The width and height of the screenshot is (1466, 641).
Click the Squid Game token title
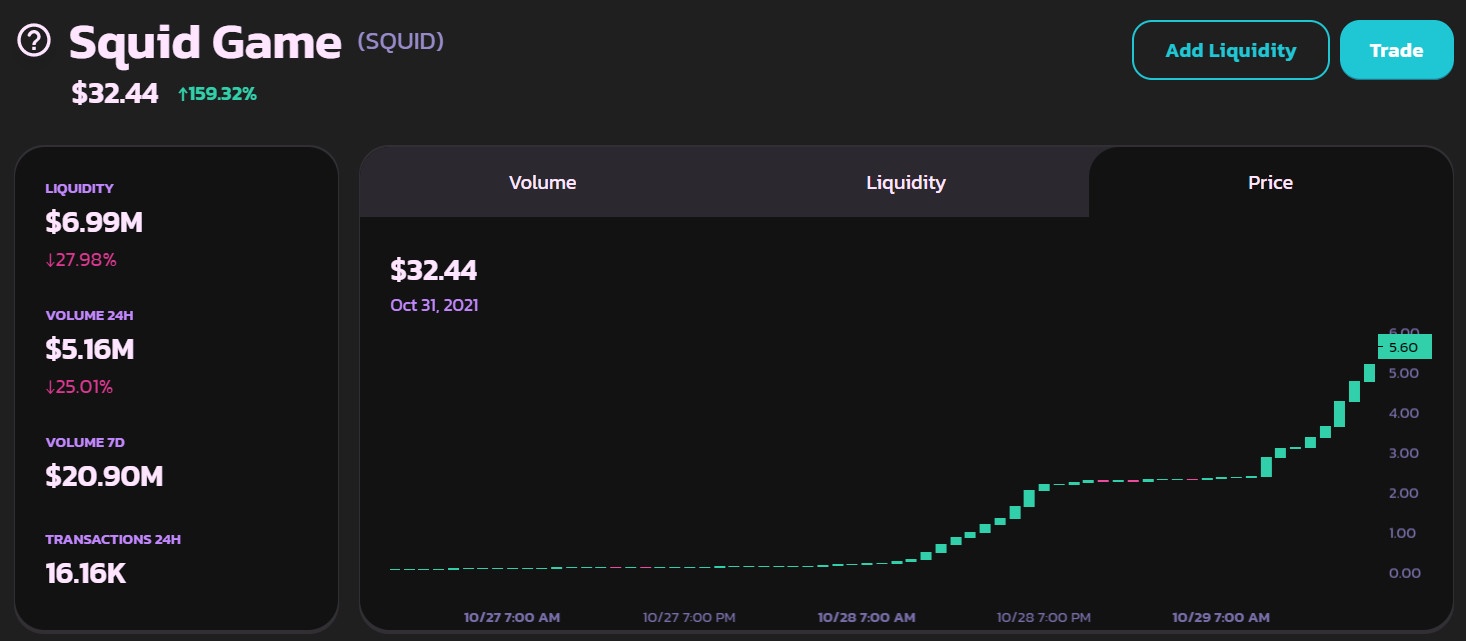click(203, 42)
